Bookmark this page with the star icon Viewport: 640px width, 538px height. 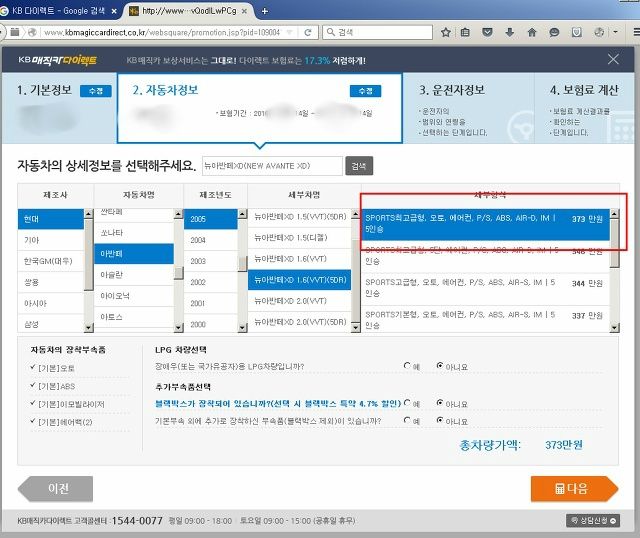point(445,32)
